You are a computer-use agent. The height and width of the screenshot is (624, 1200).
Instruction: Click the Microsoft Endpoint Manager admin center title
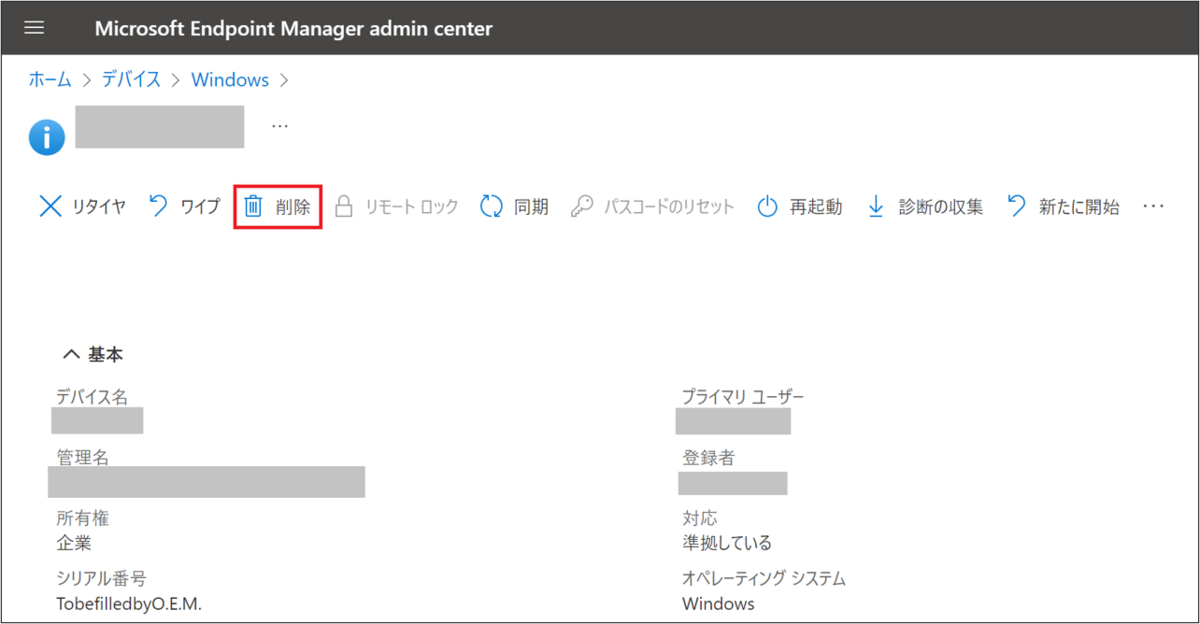[294, 28]
